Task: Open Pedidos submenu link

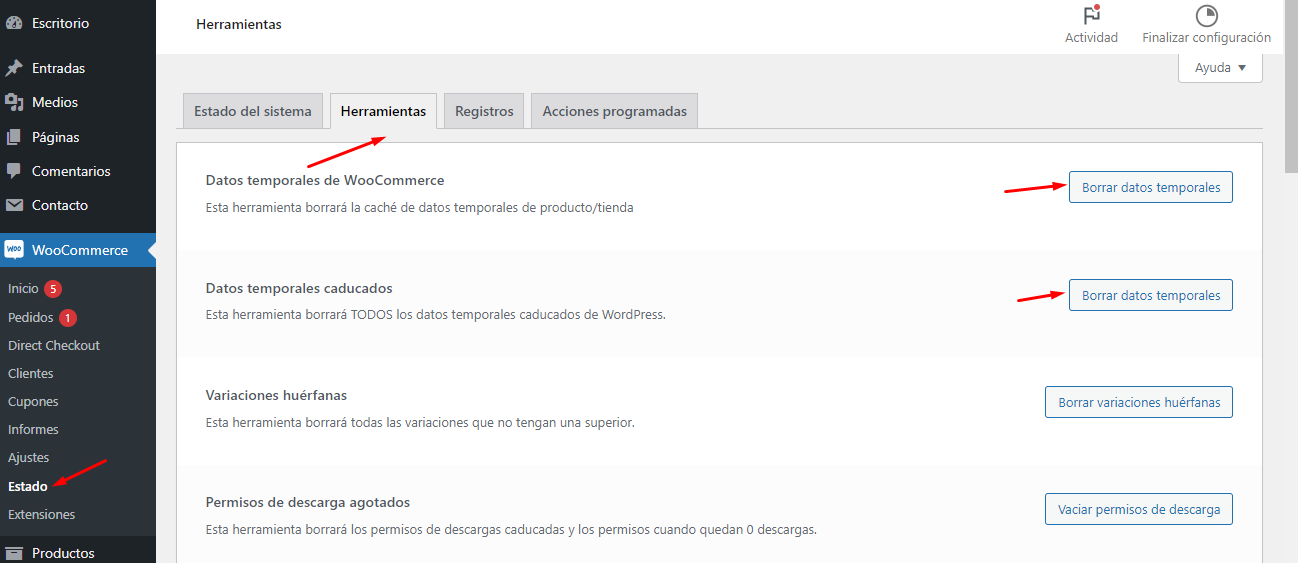Action: pyautogui.click(x=31, y=317)
